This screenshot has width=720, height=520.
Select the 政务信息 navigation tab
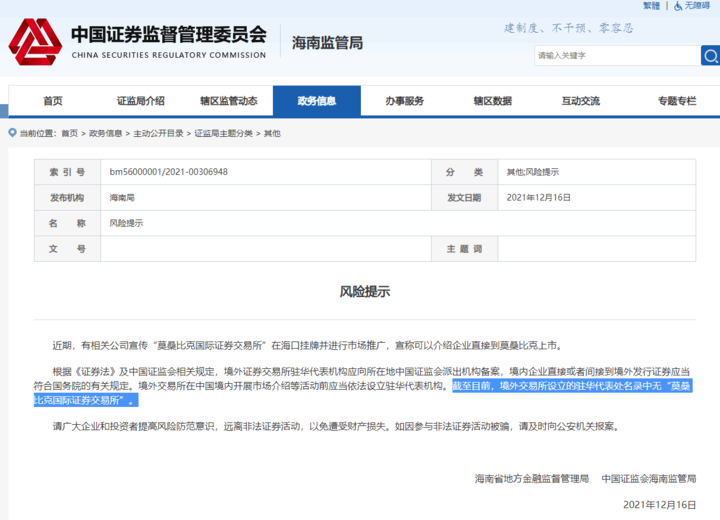(316, 101)
